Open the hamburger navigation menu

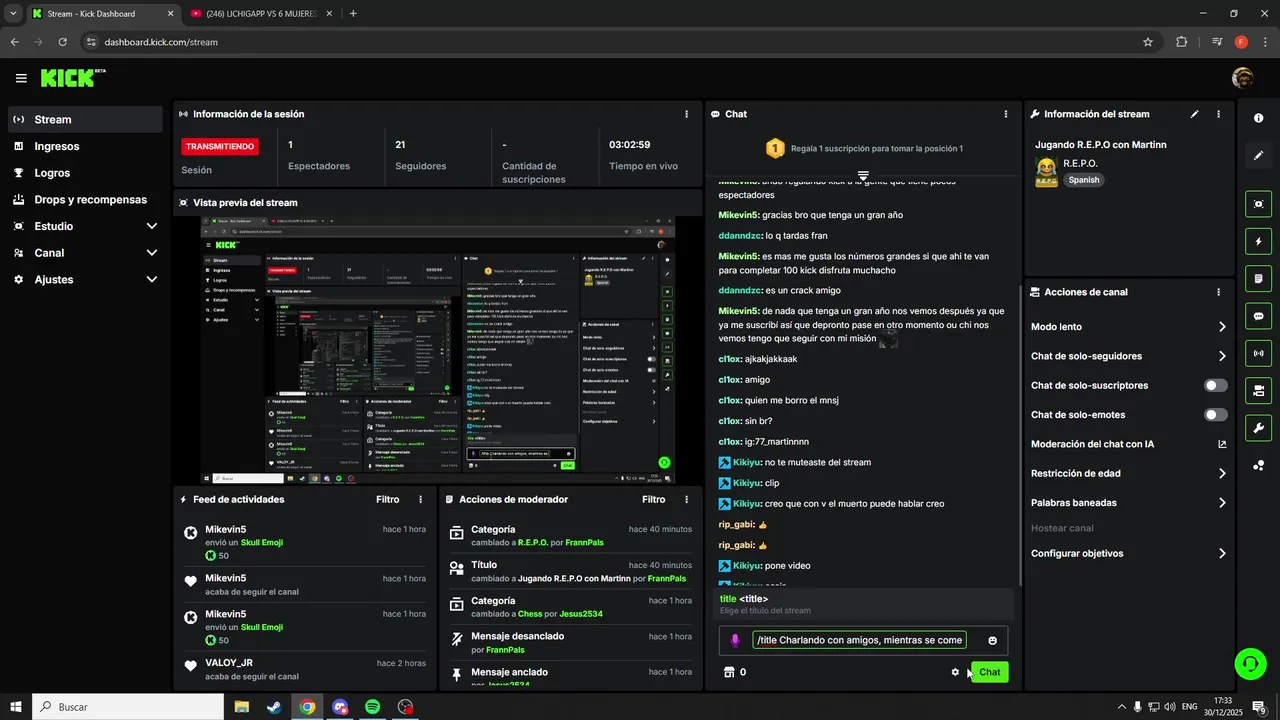(21, 78)
